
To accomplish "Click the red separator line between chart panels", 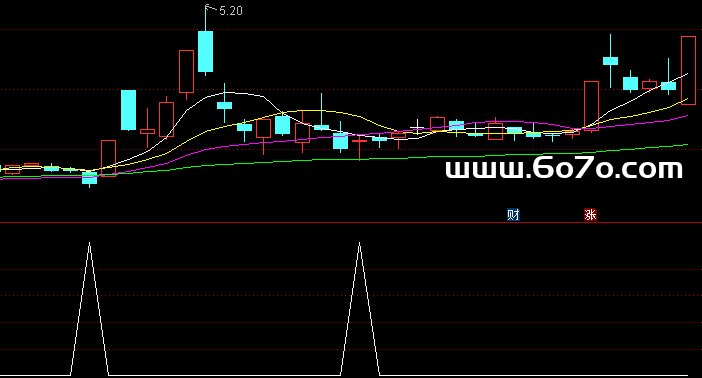I will pos(351,222).
